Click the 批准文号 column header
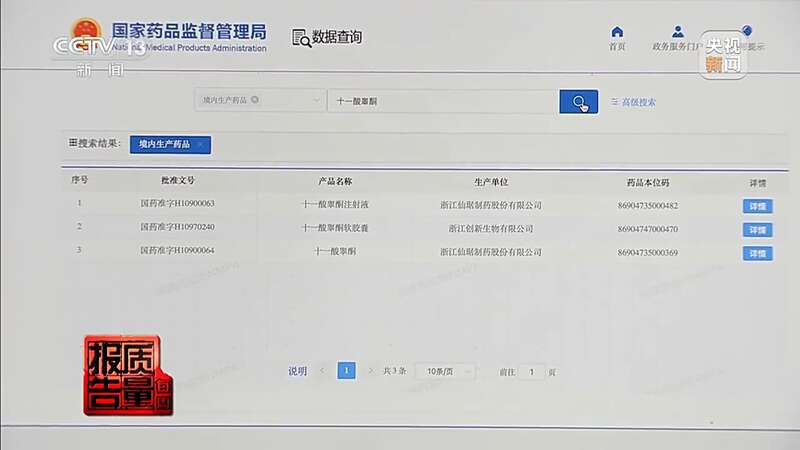The height and width of the screenshot is (450, 800). (x=178, y=181)
